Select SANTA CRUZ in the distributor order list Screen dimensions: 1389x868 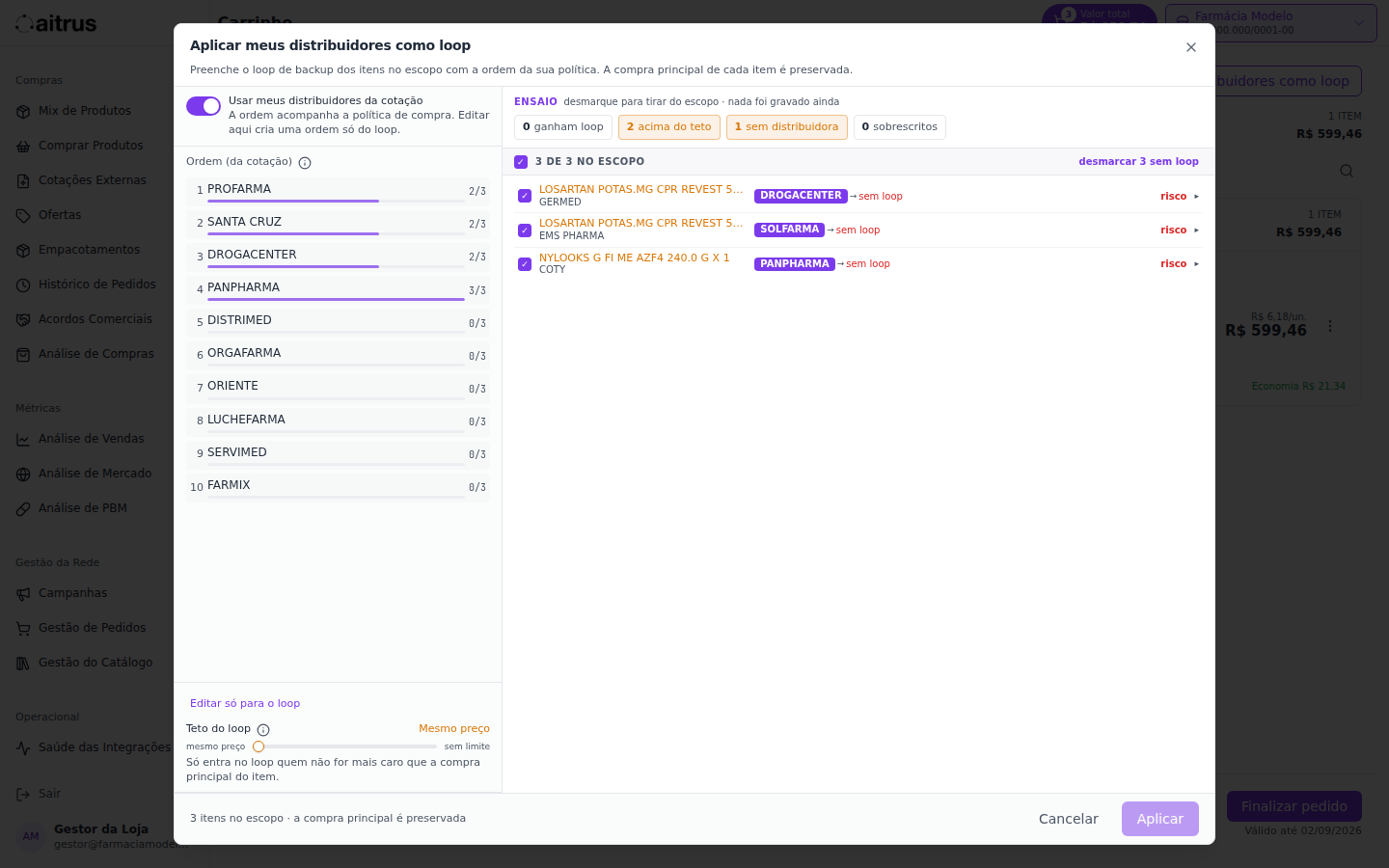338,224
